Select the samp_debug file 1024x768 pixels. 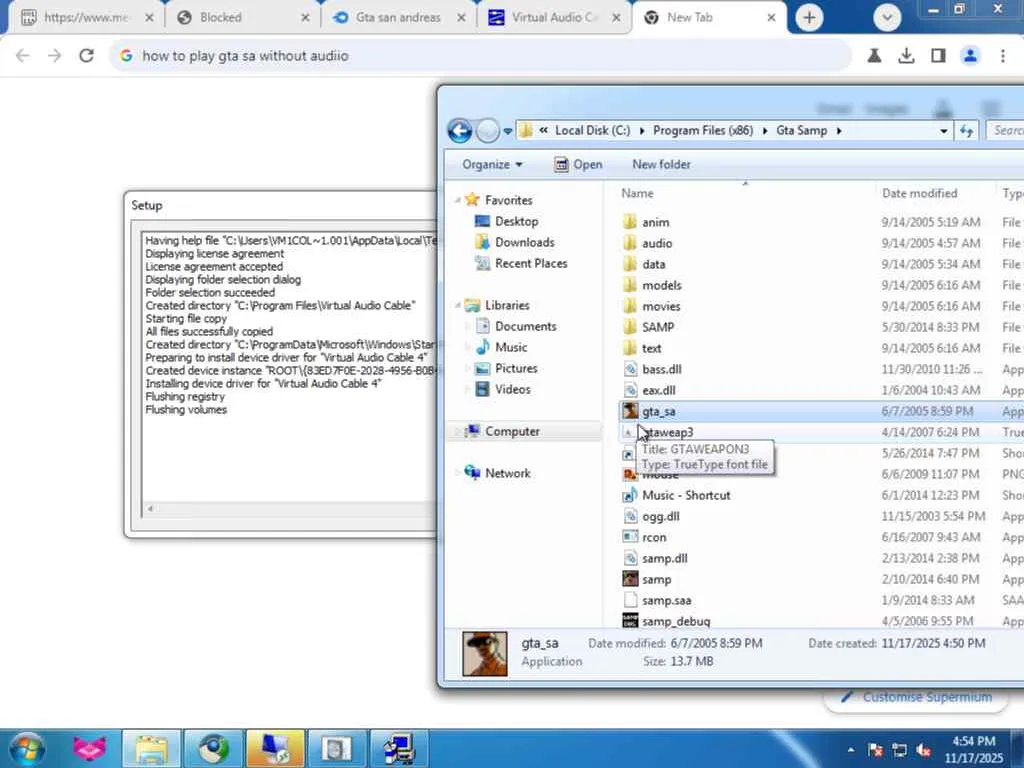pos(675,621)
